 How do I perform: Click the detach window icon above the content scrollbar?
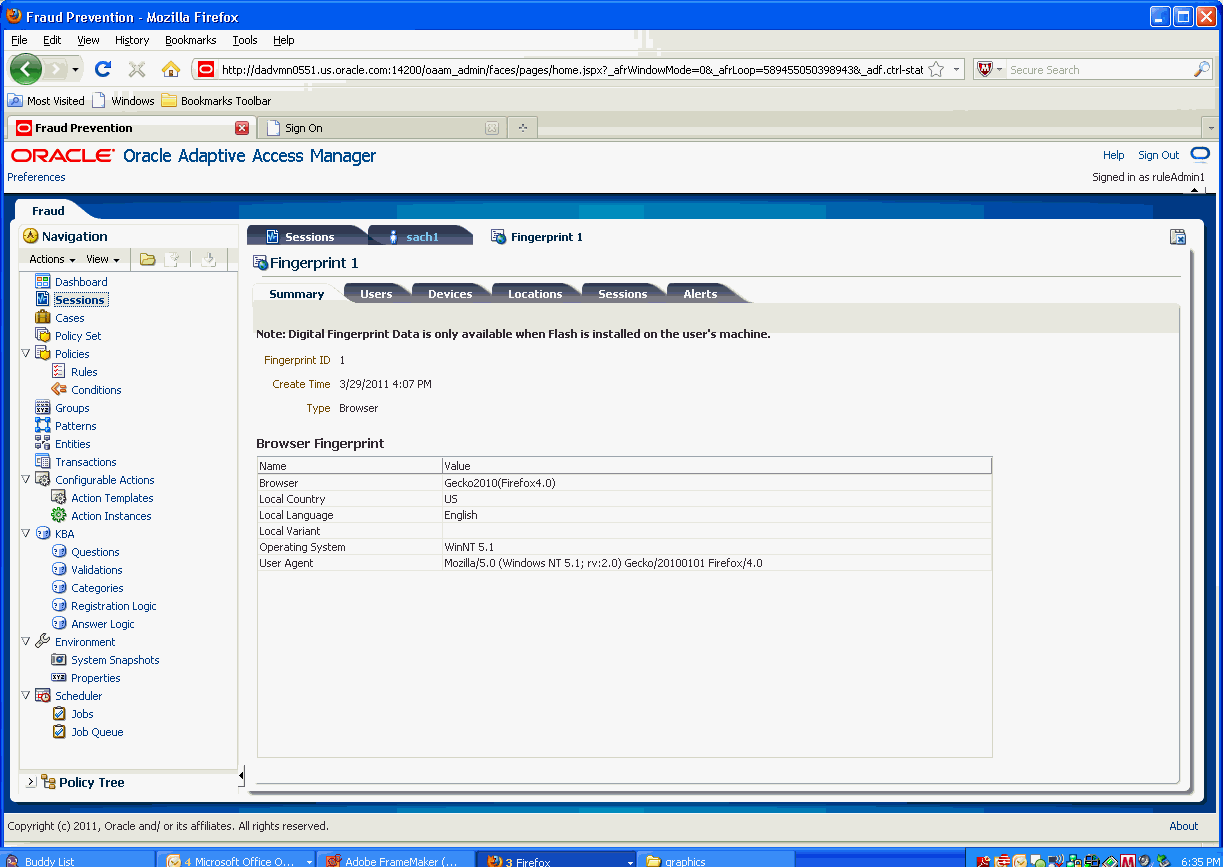(1178, 237)
